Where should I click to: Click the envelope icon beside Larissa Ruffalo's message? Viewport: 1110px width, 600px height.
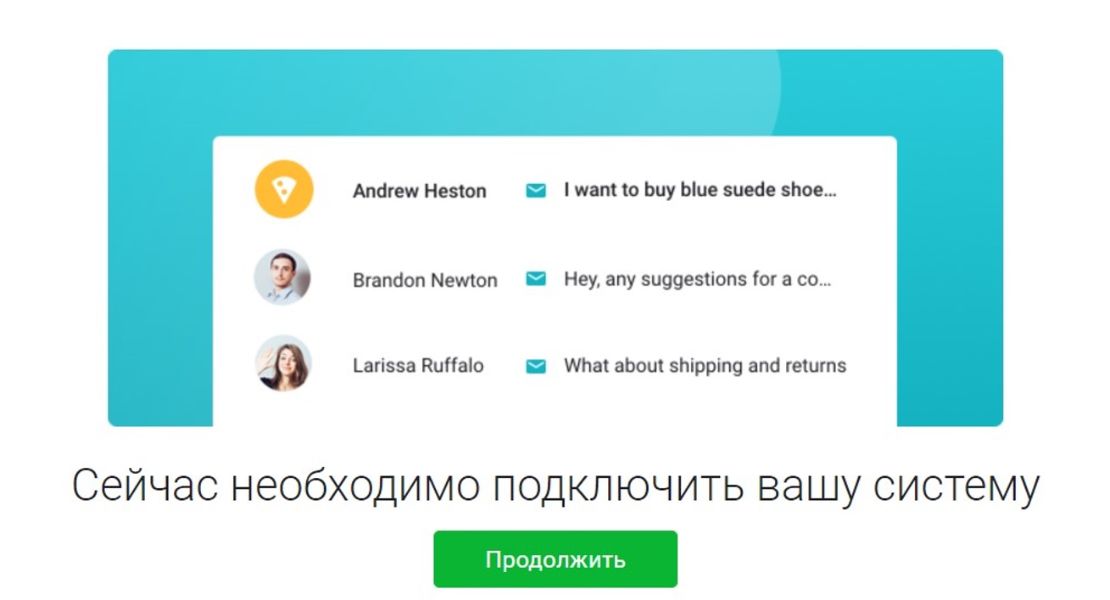(536, 366)
